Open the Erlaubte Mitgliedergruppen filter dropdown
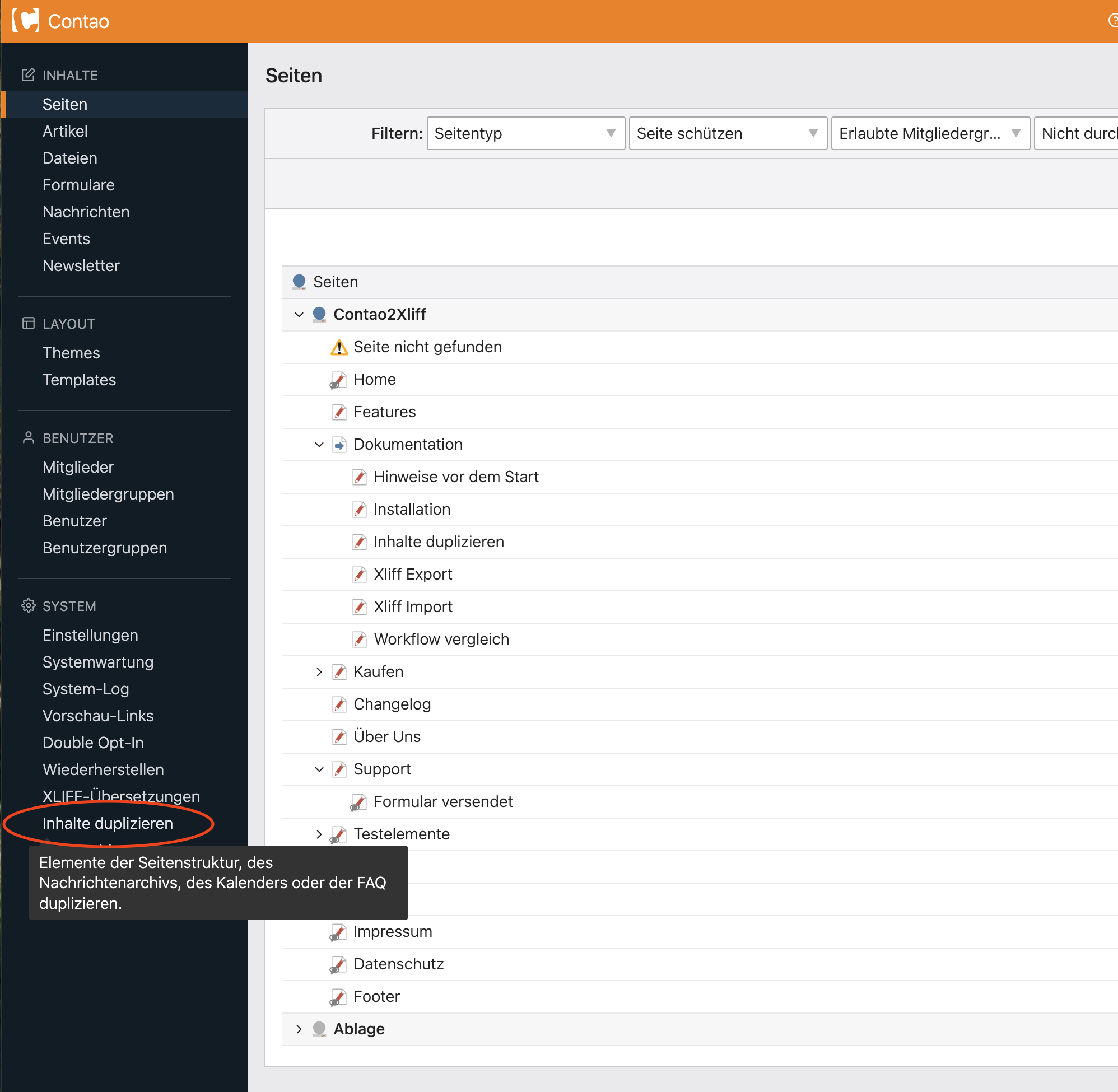1118x1092 pixels. [x=930, y=134]
